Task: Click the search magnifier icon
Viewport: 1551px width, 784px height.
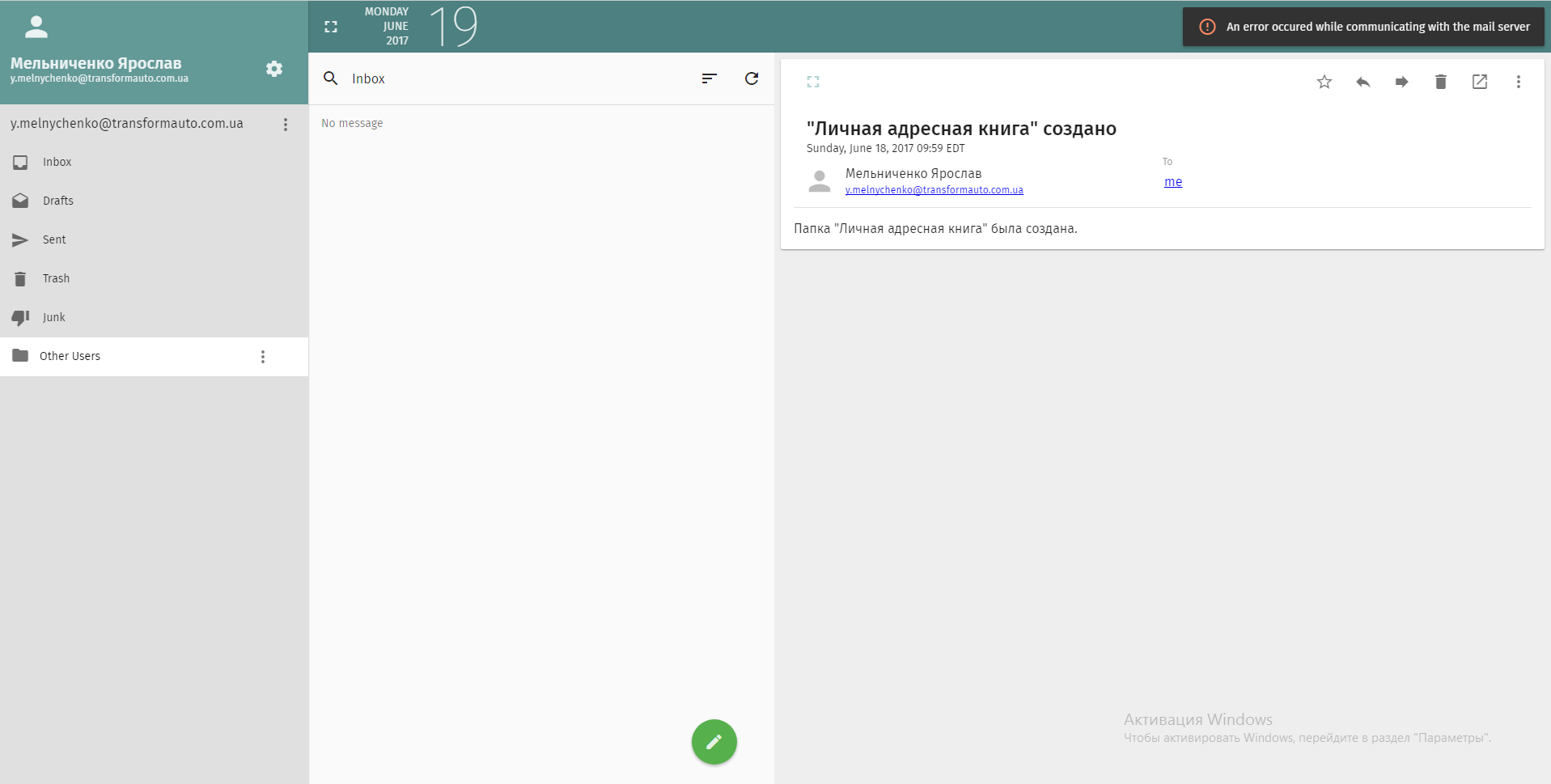Action: 331,78
